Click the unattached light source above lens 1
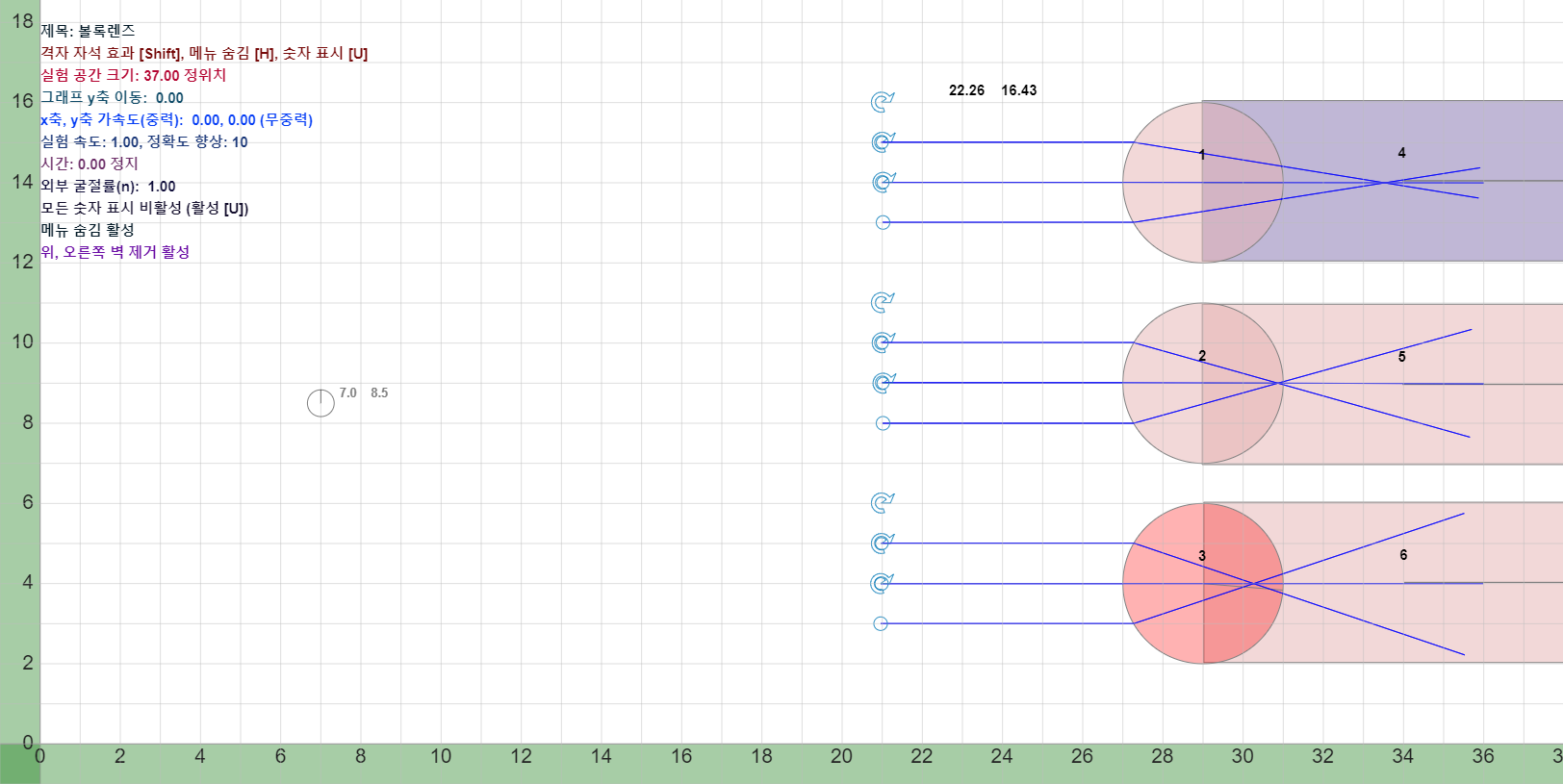The width and height of the screenshot is (1563, 784). point(882,102)
